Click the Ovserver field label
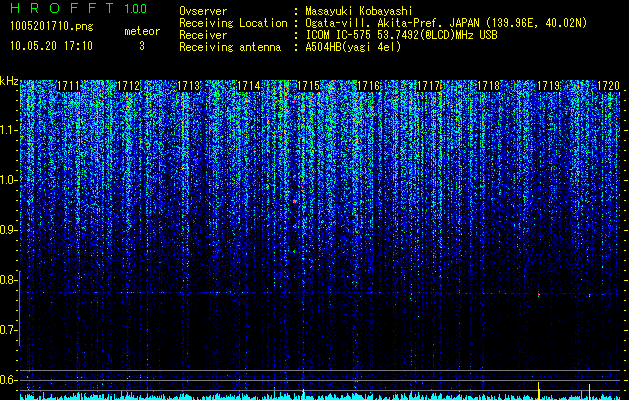Viewport: 629px width, 400px height. (x=203, y=11)
